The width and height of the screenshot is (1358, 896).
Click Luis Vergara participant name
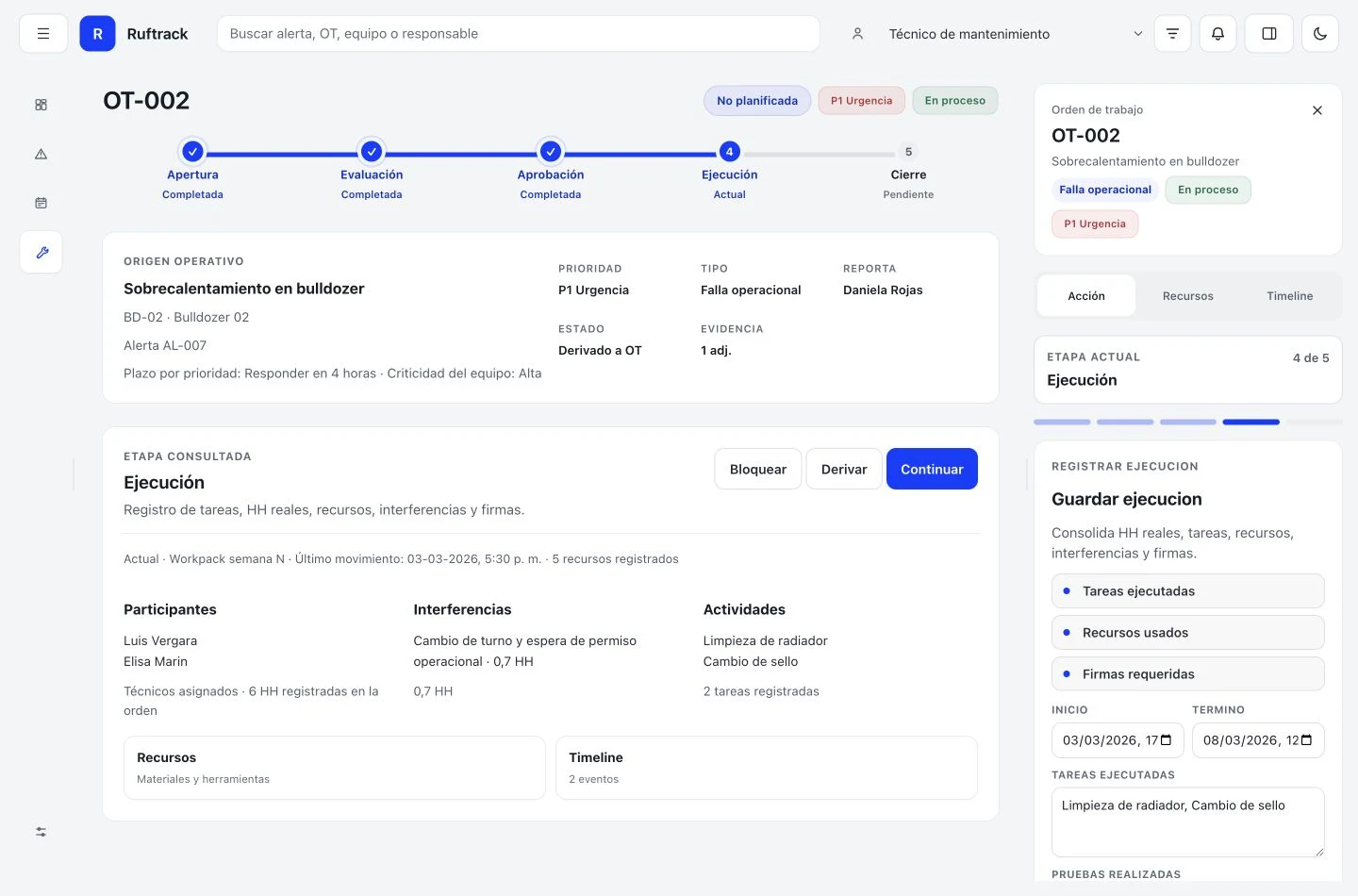[x=160, y=640]
